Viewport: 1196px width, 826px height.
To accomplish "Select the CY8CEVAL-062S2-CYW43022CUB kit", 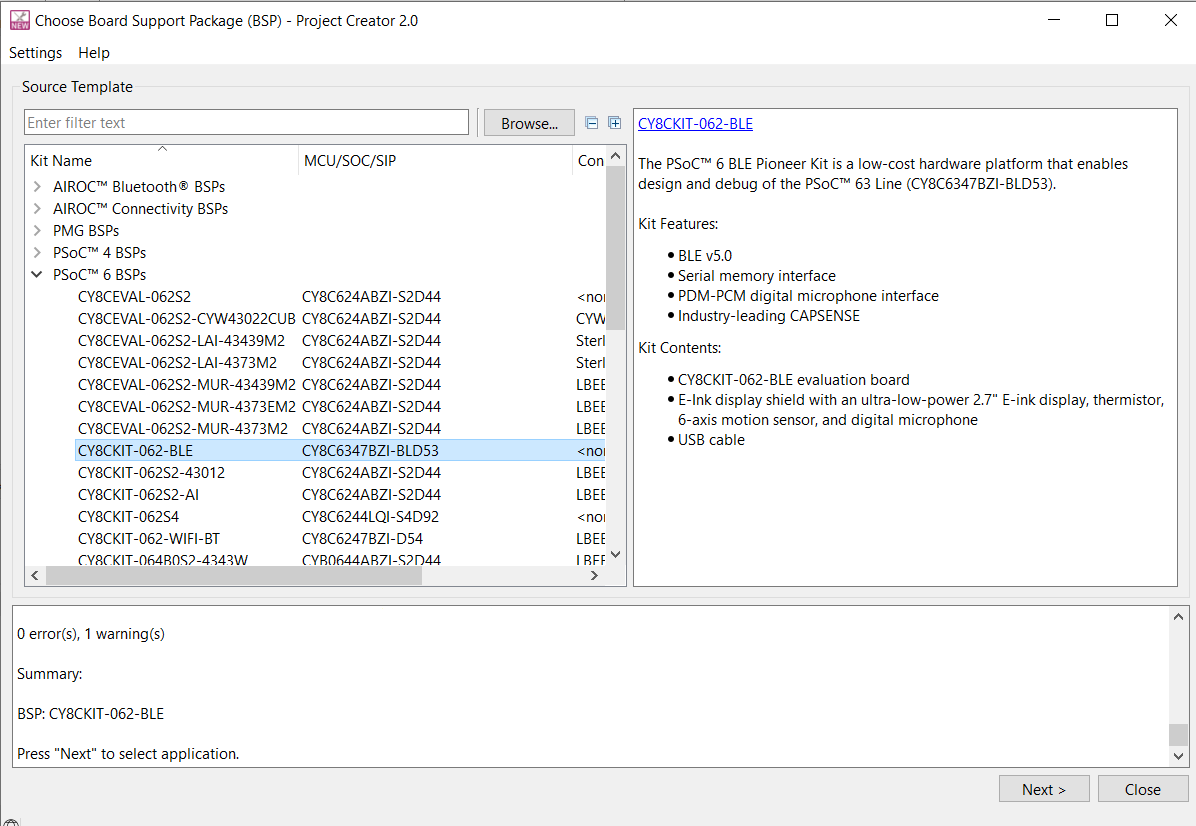I will pyautogui.click(x=186, y=319).
